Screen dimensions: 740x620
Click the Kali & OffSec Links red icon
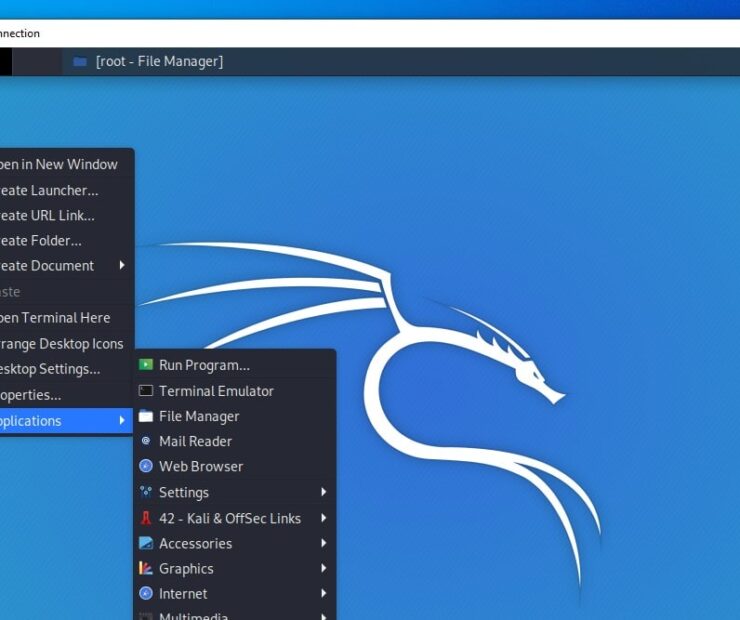(146, 518)
